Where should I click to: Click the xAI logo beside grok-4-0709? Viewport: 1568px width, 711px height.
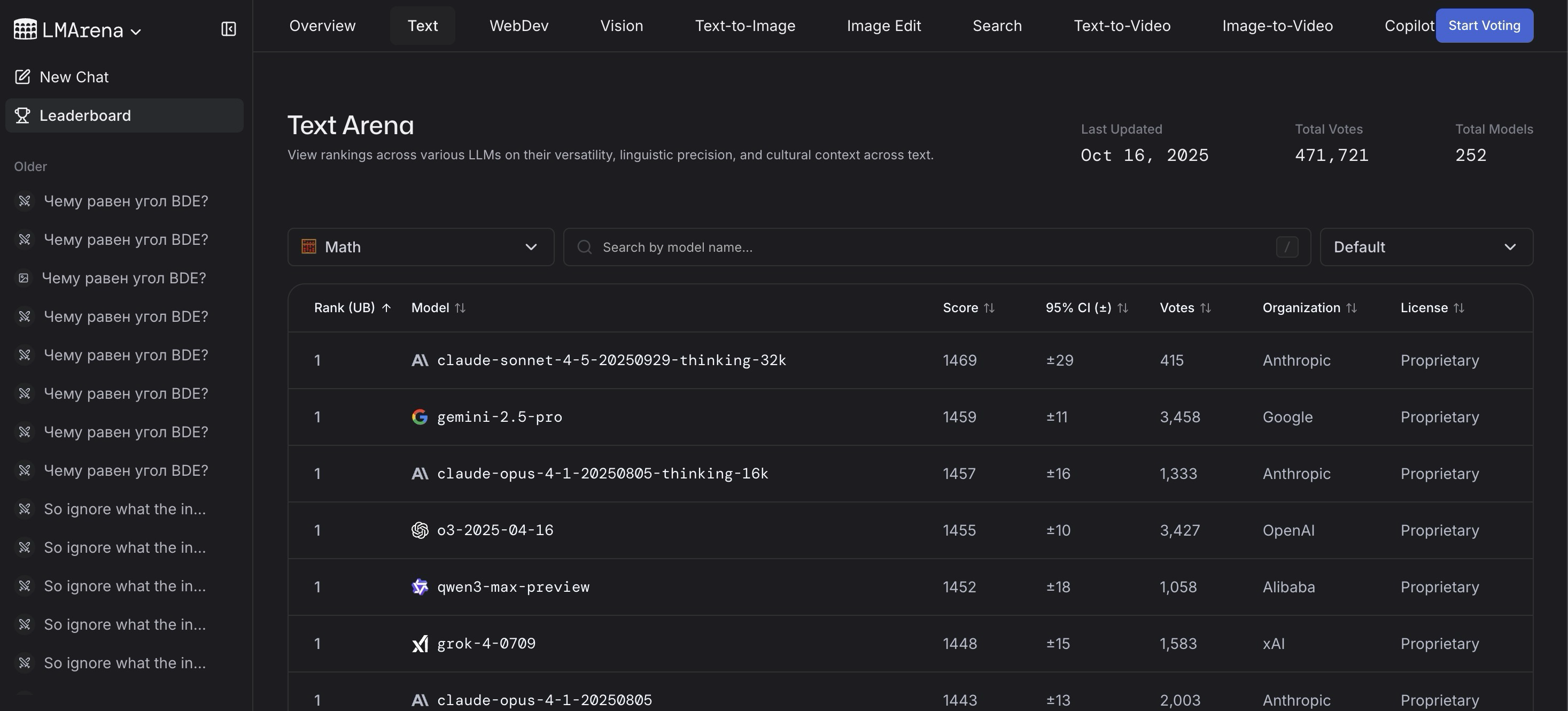420,644
